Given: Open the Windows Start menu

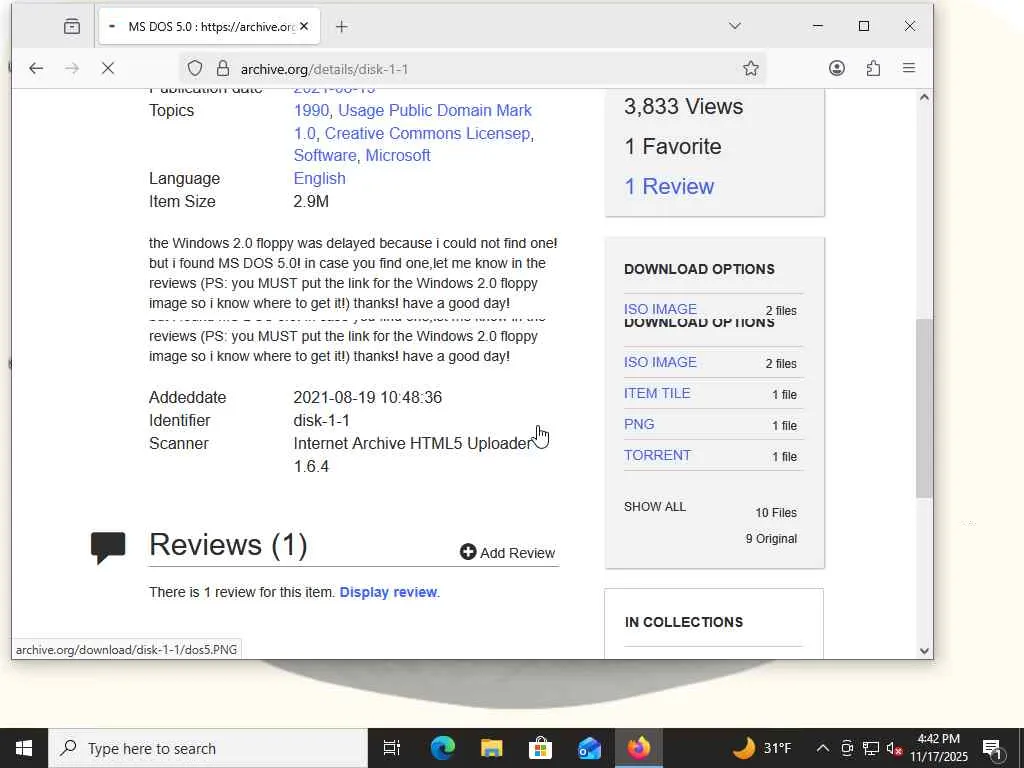Looking at the screenshot, I should click(24, 748).
